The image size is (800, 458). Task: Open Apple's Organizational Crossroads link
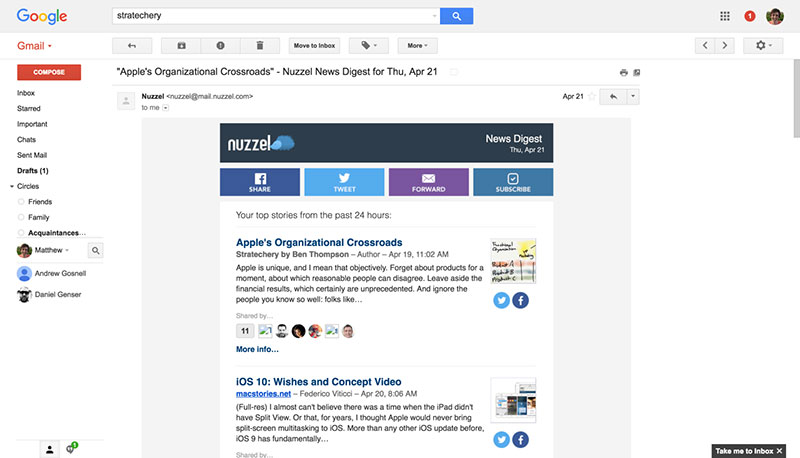coord(319,242)
